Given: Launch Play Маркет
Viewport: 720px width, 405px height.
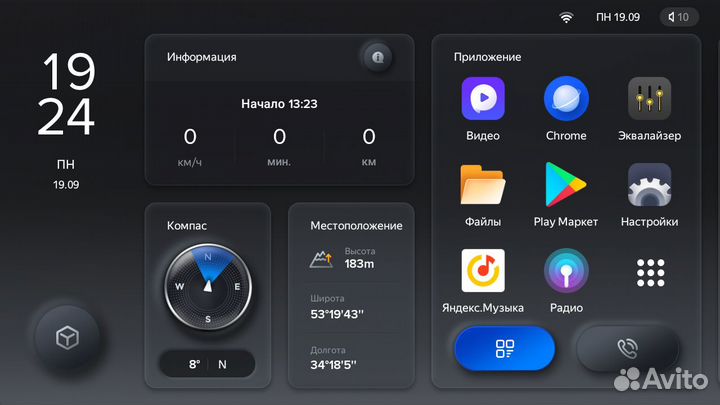Looking at the screenshot, I should [x=566, y=185].
